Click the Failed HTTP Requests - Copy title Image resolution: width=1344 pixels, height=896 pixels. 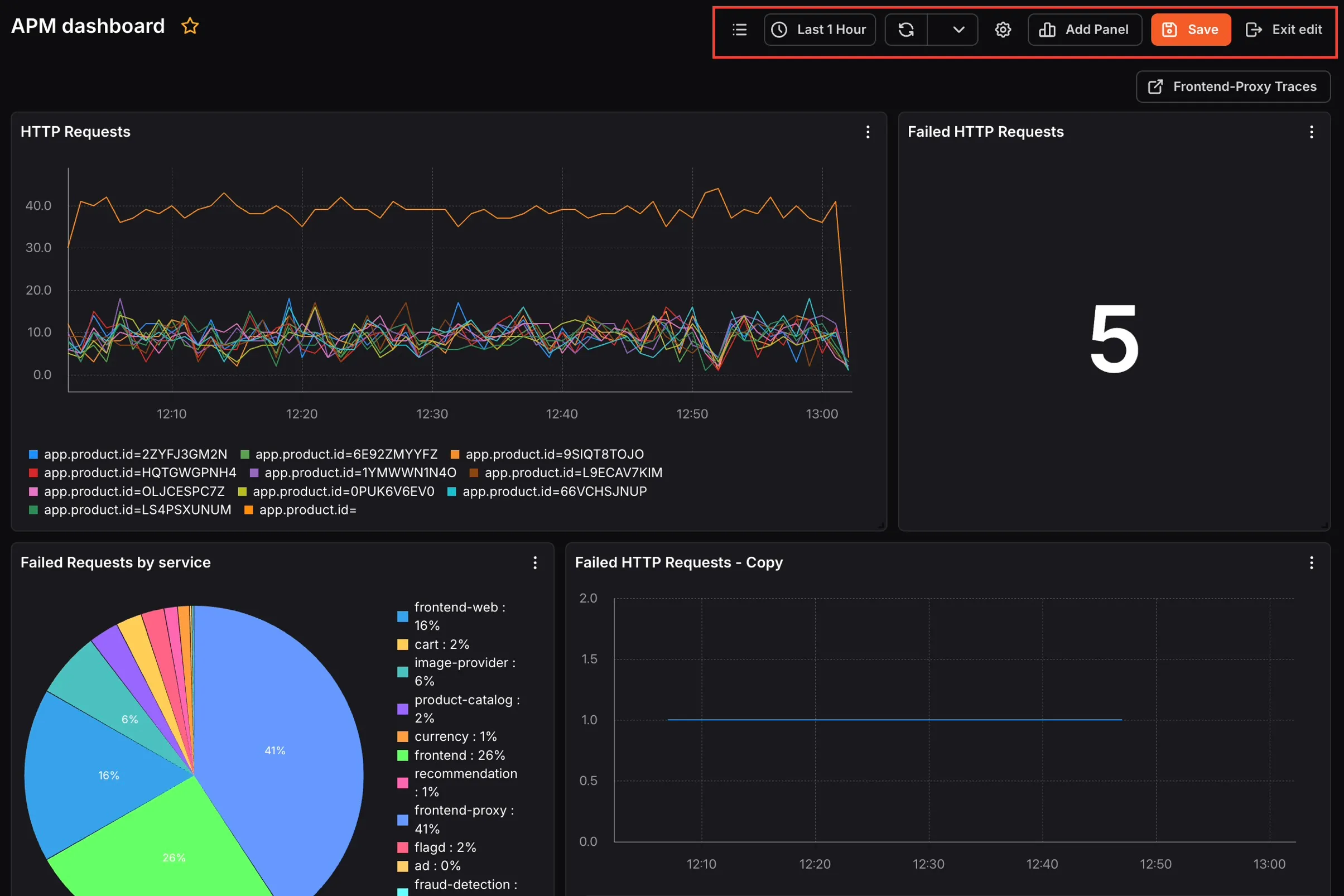[x=679, y=563]
